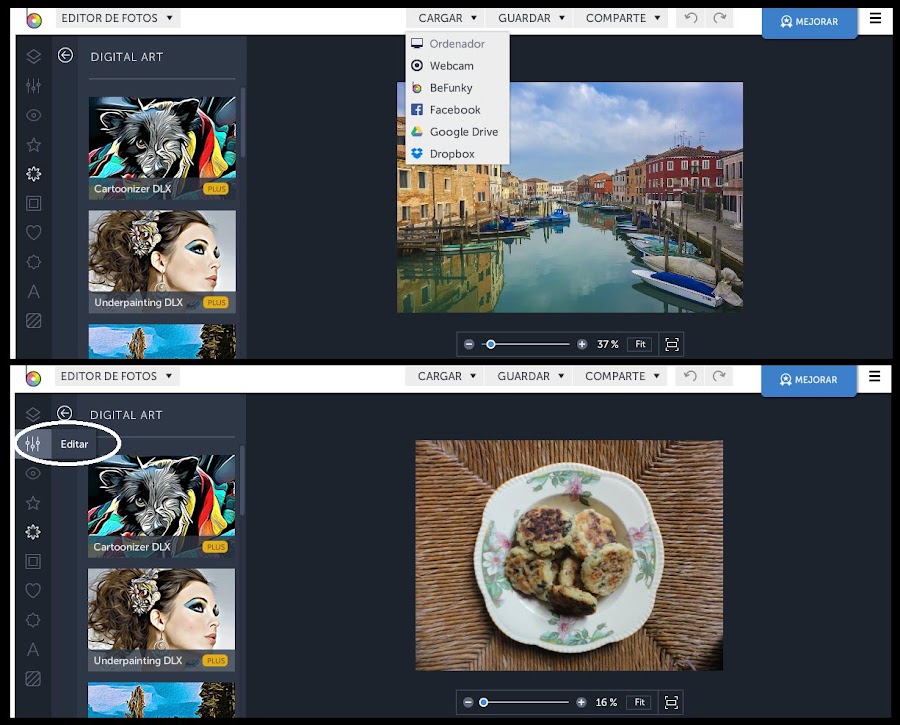Click Digital Art panel scrollbar in canal-photo editor
The width and height of the screenshot is (900, 725).
[x=243, y=122]
